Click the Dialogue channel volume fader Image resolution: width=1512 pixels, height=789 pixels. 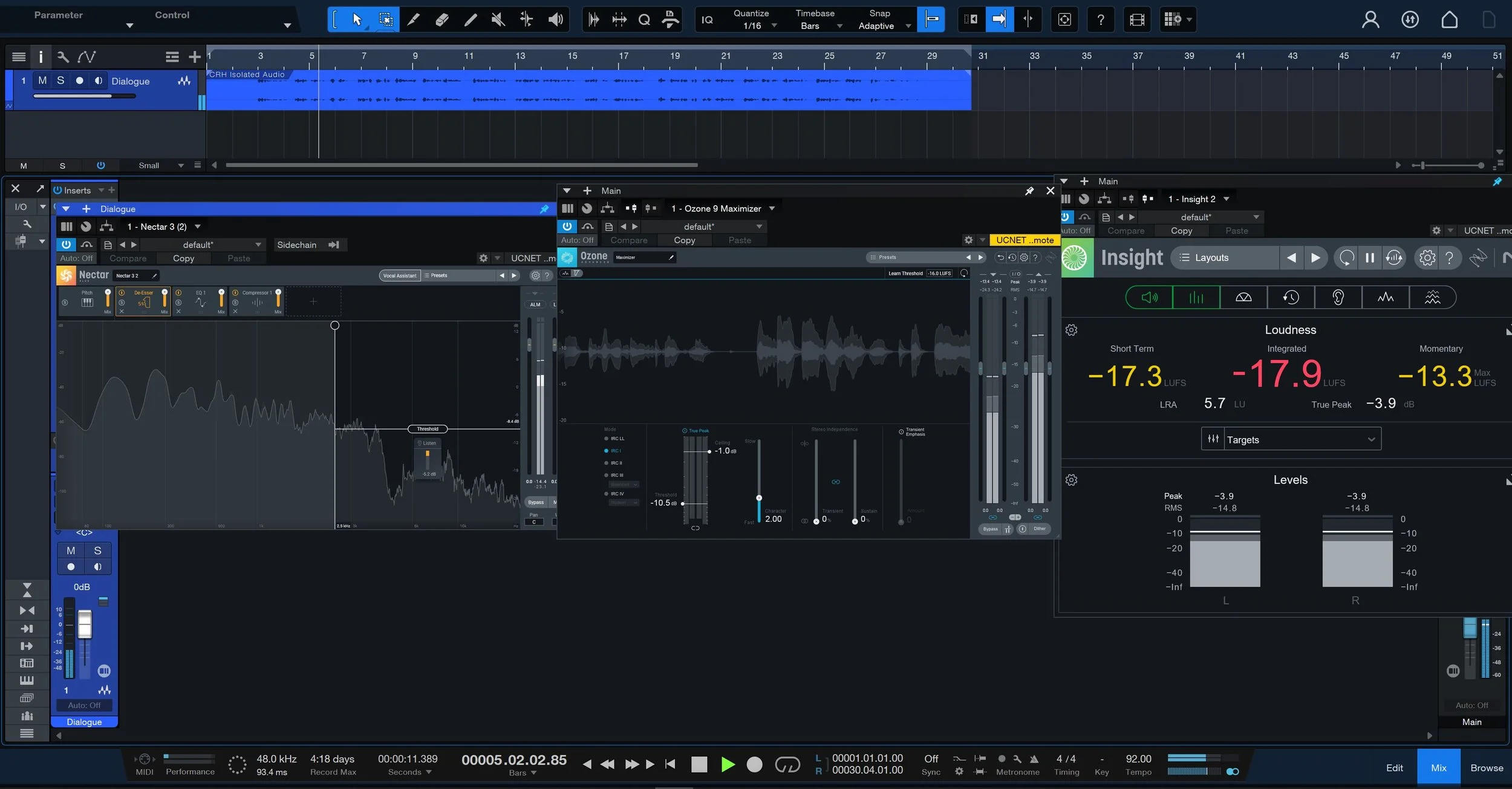85,624
